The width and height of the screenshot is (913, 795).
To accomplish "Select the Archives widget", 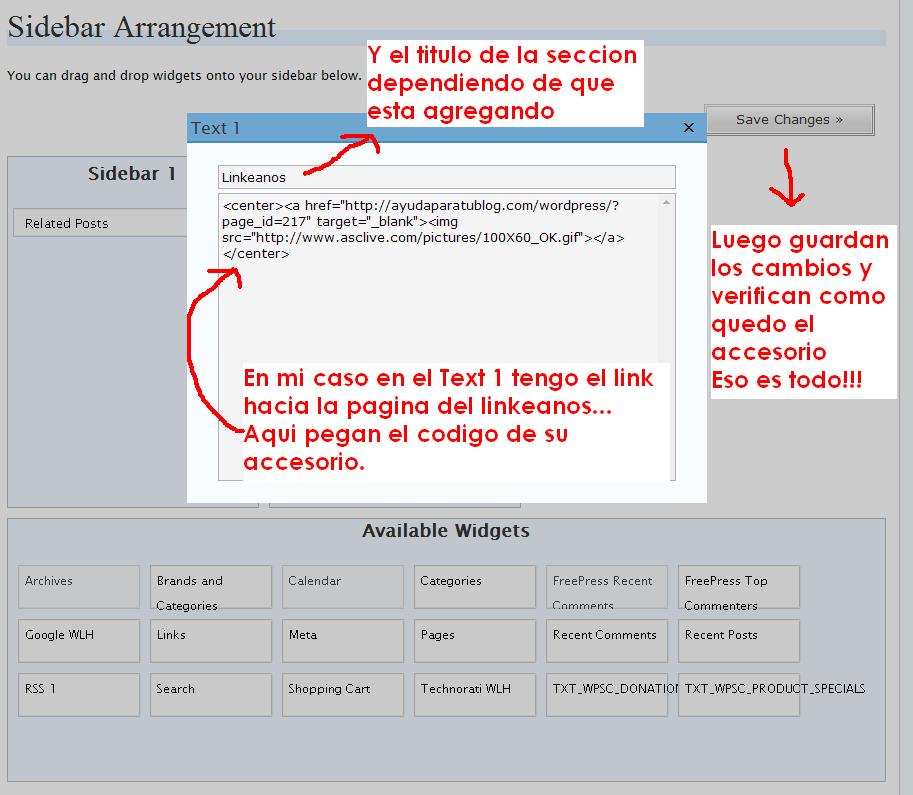I will [x=78, y=587].
